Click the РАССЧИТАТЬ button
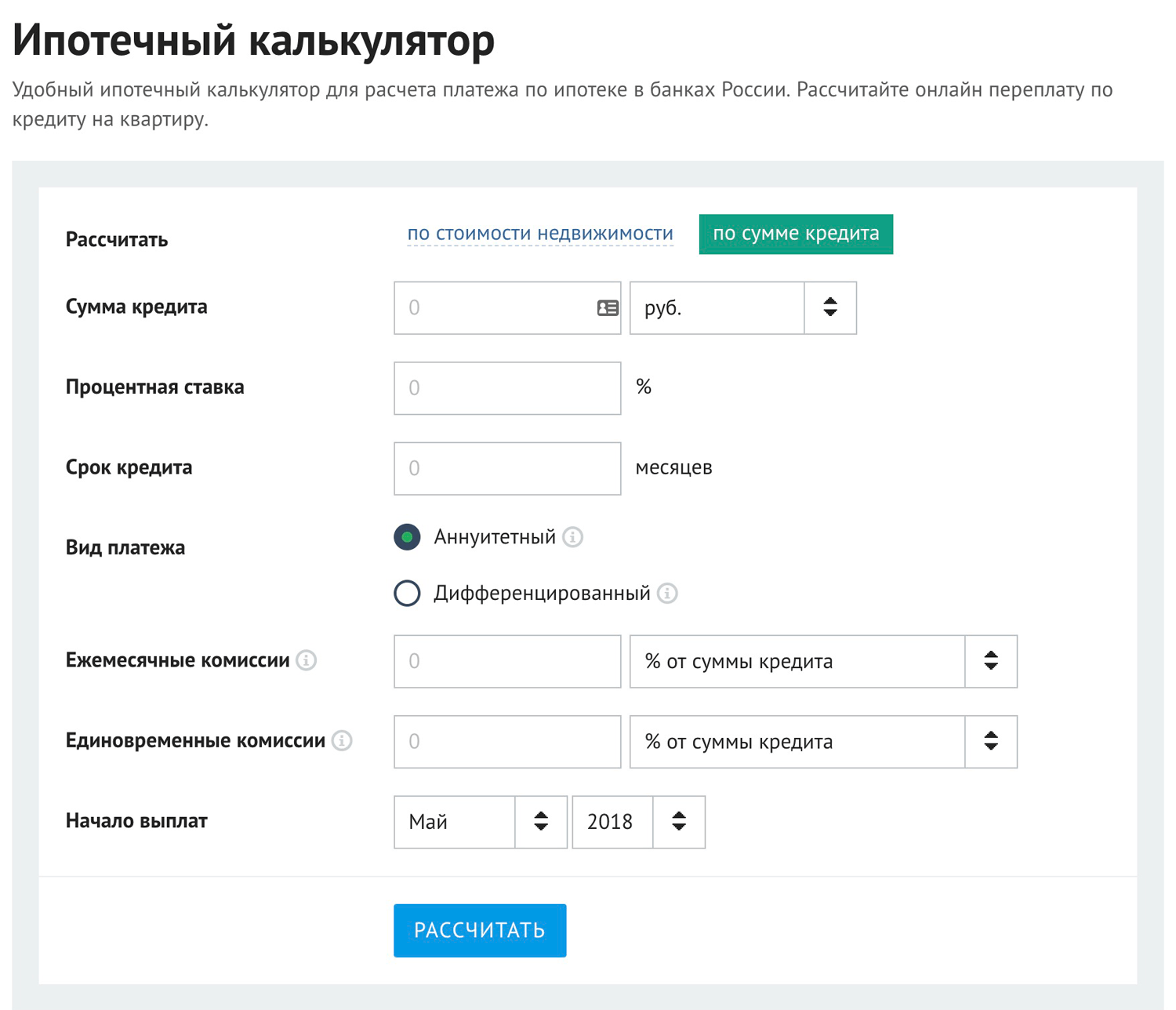The image size is (1176, 1010). pyautogui.click(x=480, y=931)
